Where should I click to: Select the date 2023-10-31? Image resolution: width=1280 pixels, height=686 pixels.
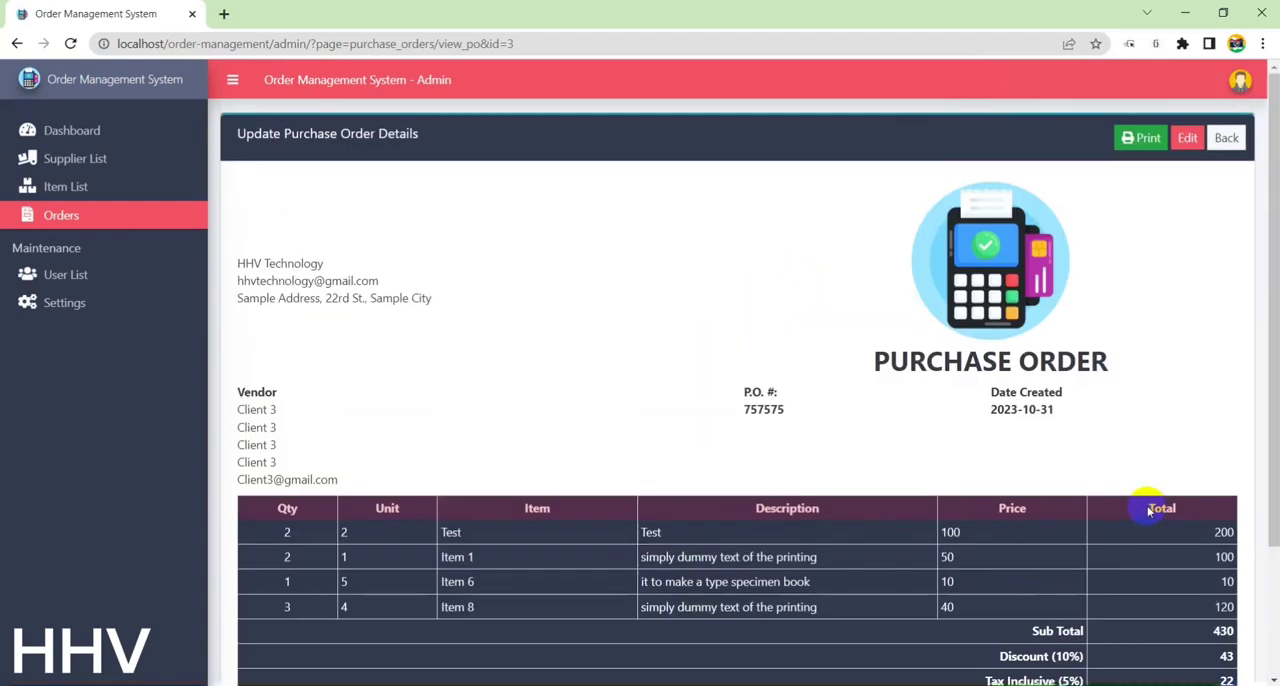pos(1022,409)
